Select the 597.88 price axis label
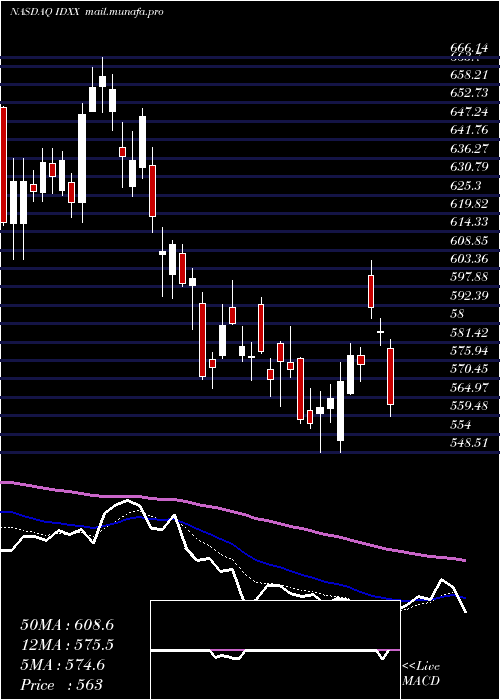 (x=469, y=277)
